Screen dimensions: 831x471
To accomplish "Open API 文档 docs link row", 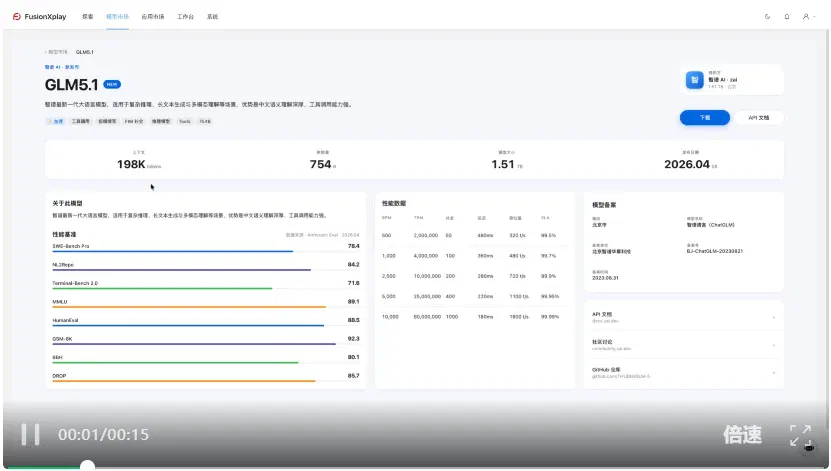I will point(683,317).
